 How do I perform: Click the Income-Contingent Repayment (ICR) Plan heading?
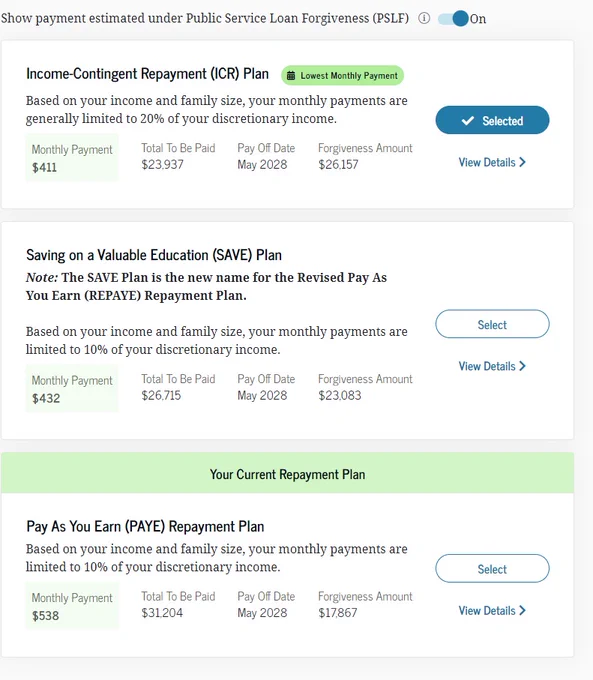coord(147,74)
